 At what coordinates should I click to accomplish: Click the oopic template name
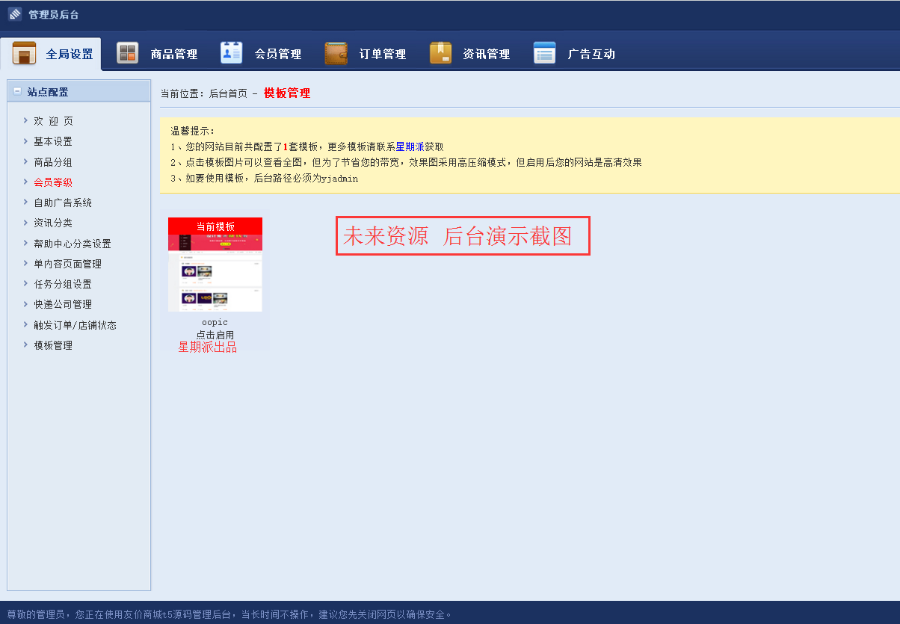coord(215,322)
